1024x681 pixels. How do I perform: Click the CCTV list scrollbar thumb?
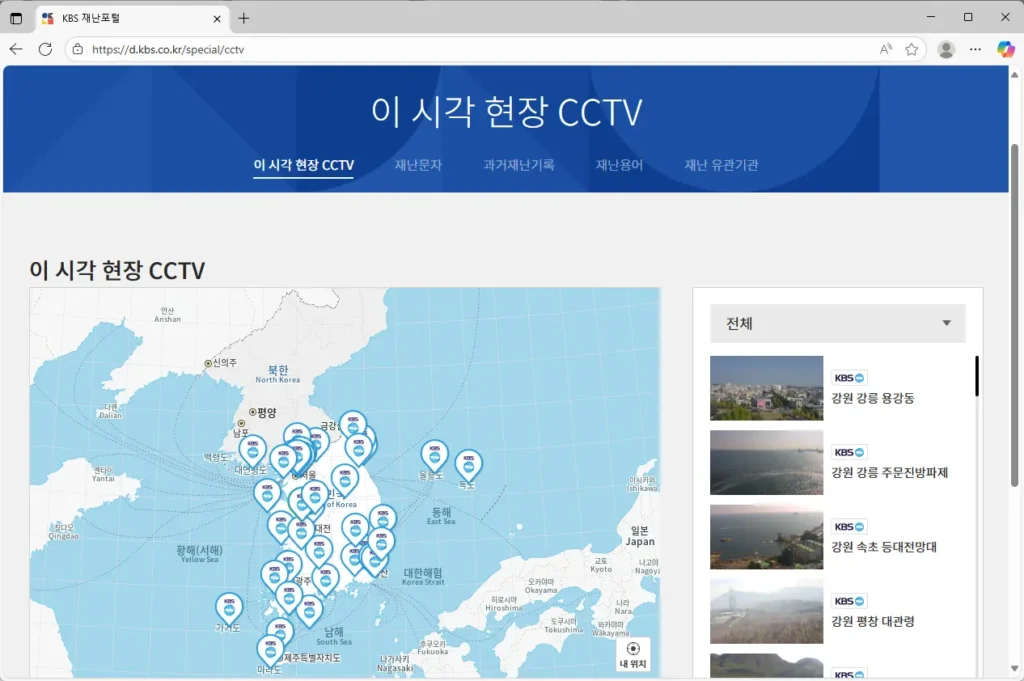[x=977, y=376]
